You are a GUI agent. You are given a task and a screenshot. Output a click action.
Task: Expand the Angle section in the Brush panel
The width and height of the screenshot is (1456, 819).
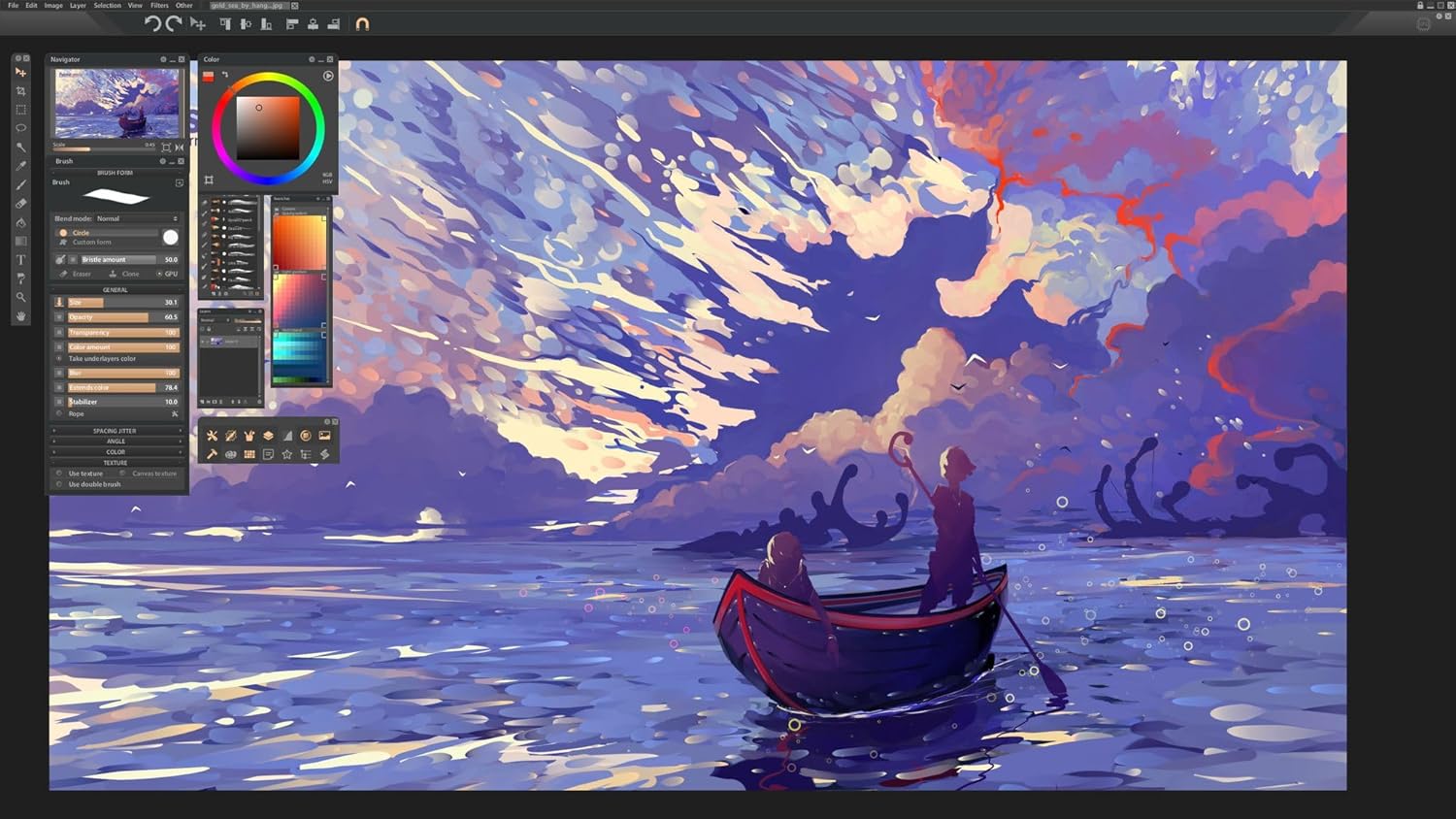116,441
